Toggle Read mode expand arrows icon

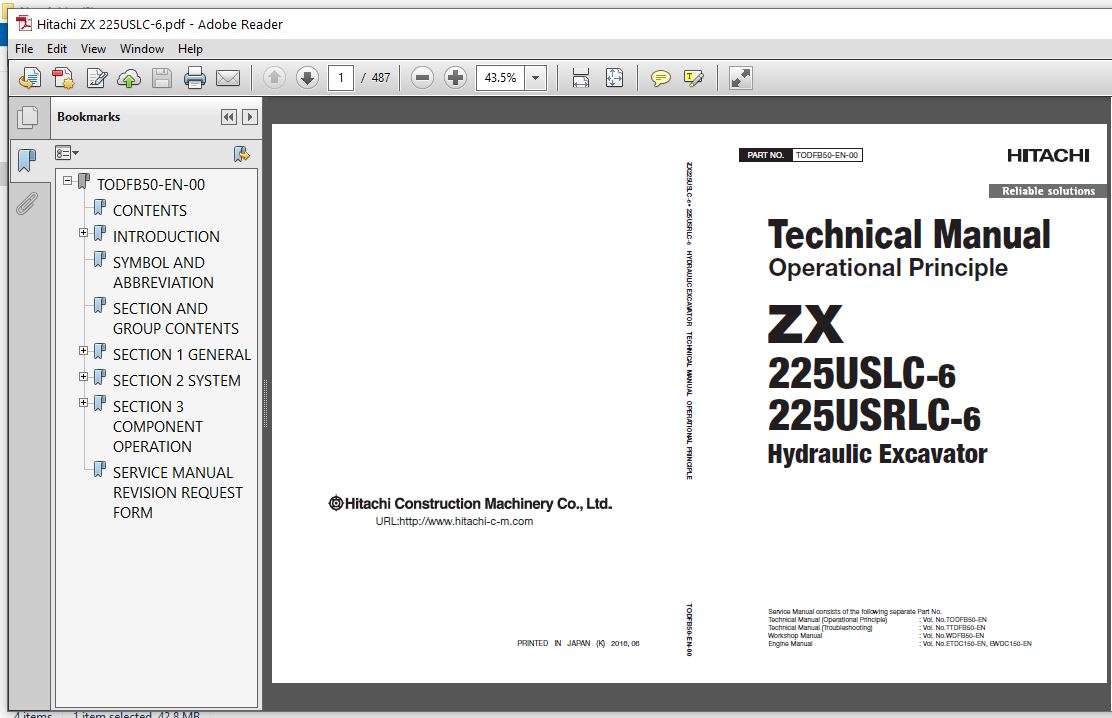click(x=740, y=78)
